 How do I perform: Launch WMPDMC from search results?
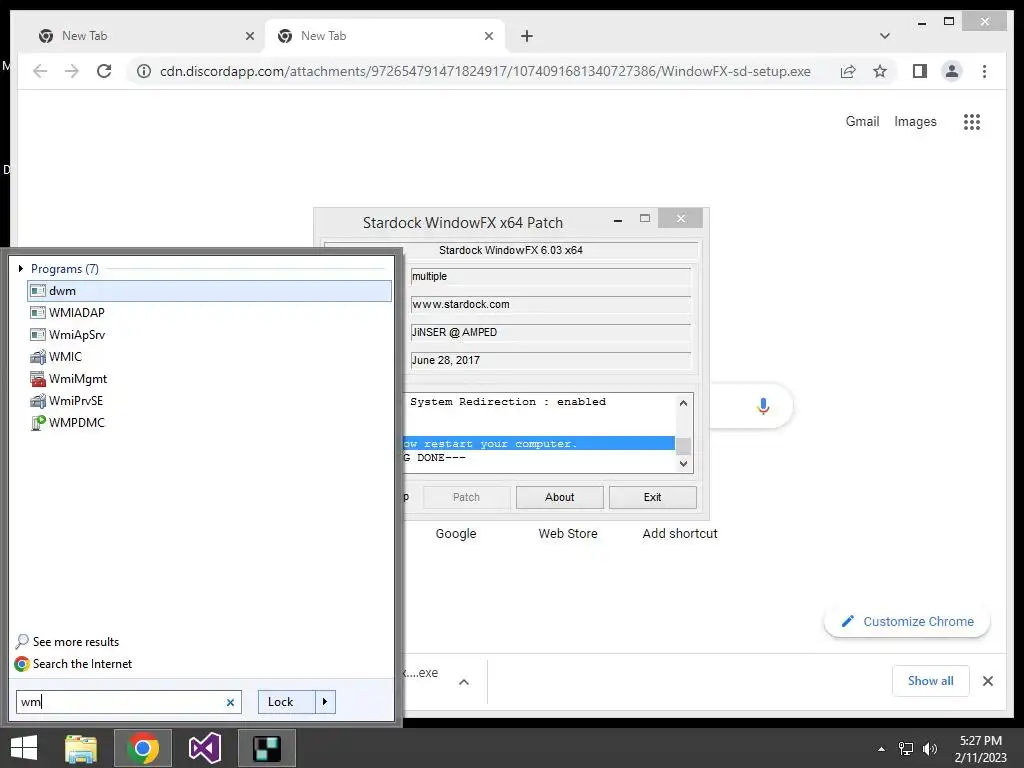click(x=210, y=423)
